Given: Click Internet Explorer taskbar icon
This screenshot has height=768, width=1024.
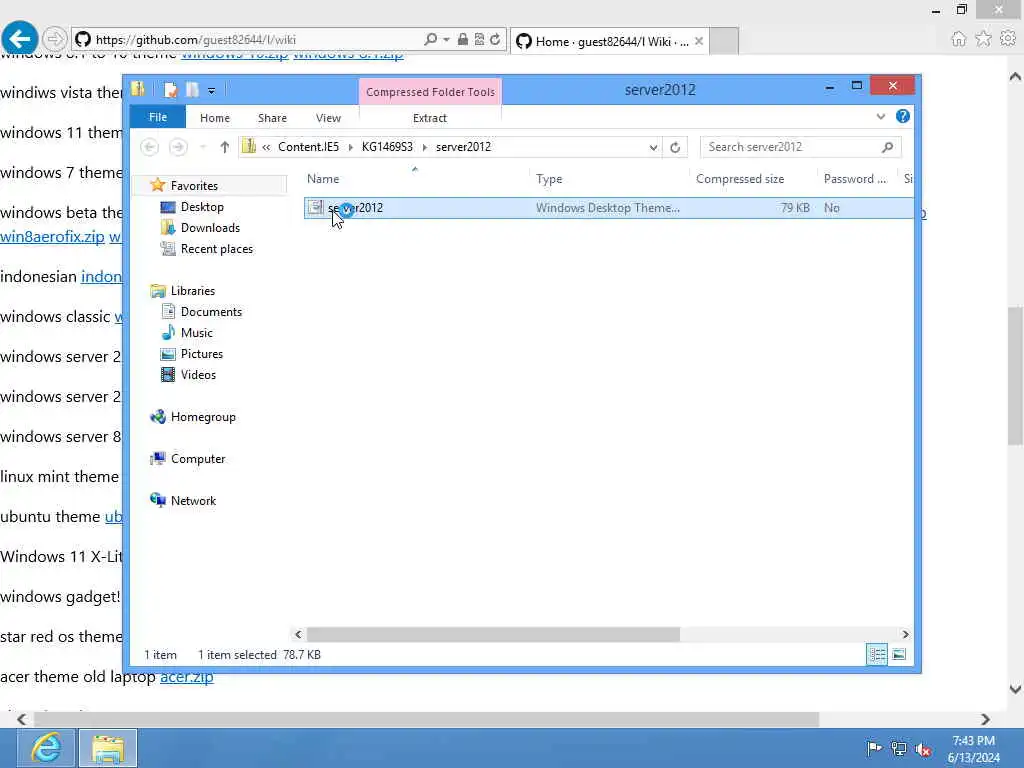Looking at the screenshot, I should 45,748.
